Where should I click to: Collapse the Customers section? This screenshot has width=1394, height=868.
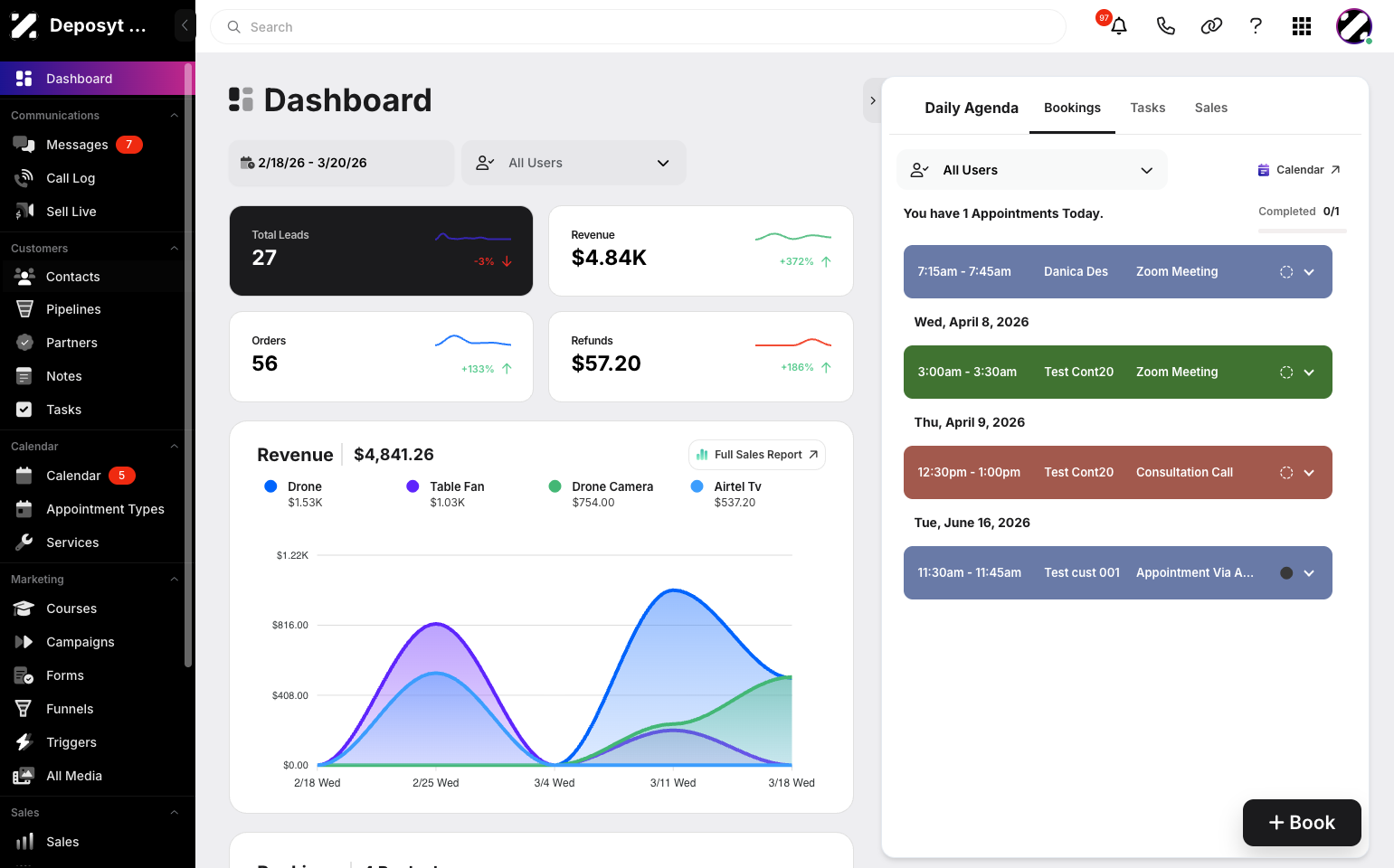coord(174,249)
